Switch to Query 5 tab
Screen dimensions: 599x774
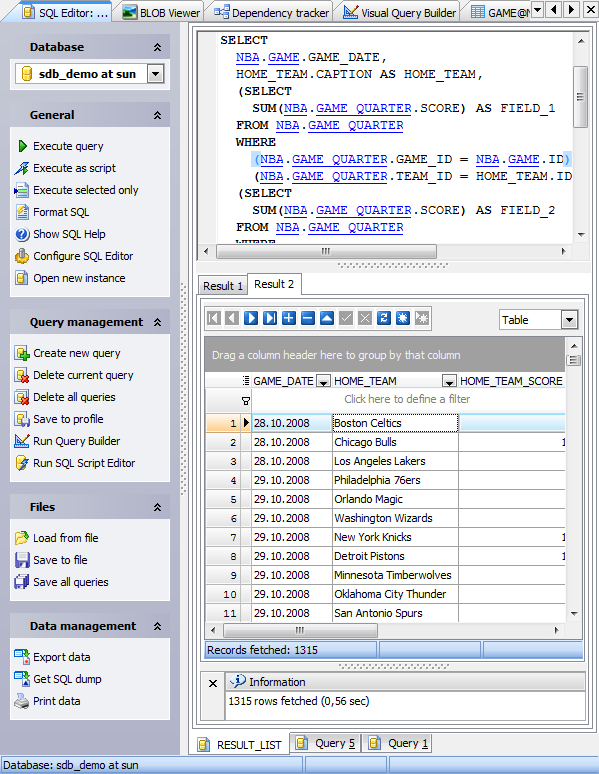(x=326, y=743)
